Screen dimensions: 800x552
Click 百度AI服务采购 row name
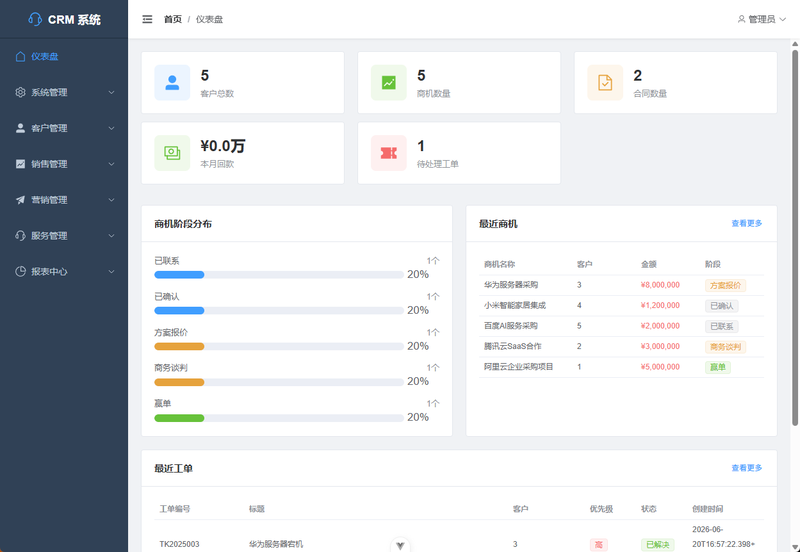pyautogui.click(x=511, y=326)
